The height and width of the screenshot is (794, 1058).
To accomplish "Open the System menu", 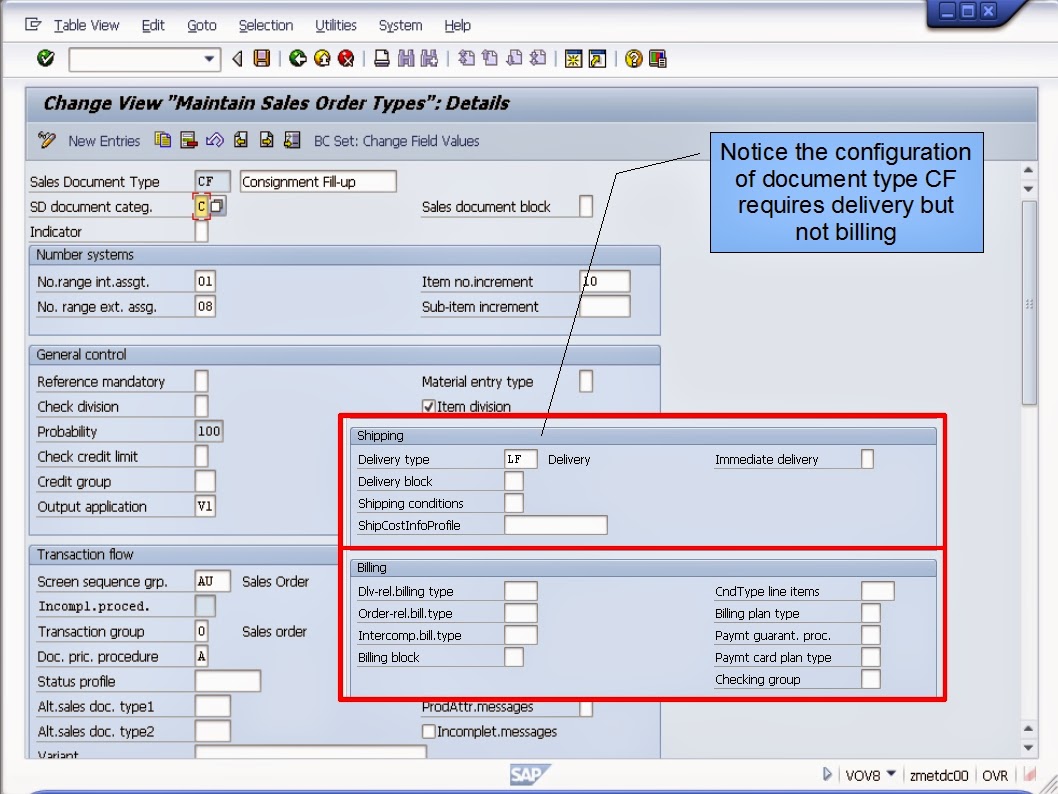I will point(400,26).
